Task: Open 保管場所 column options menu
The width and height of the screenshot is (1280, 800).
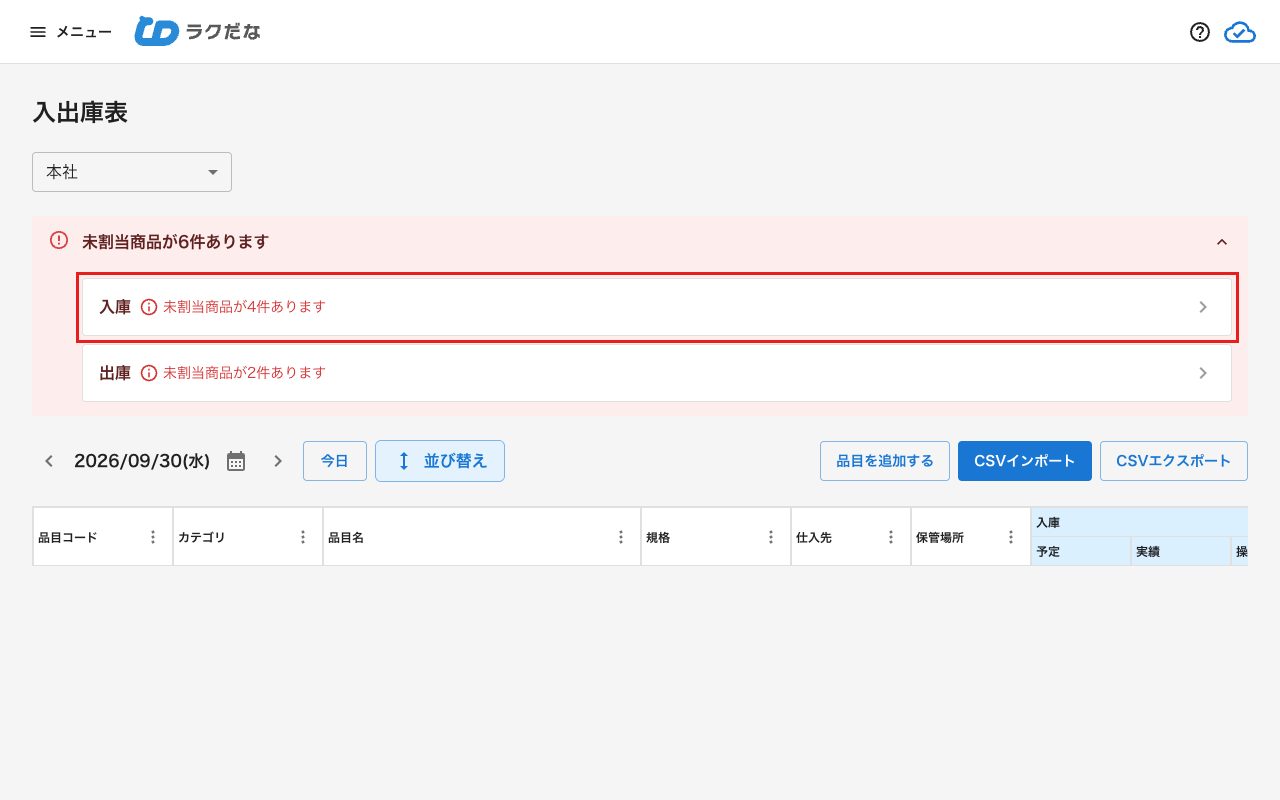Action: (x=1011, y=537)
